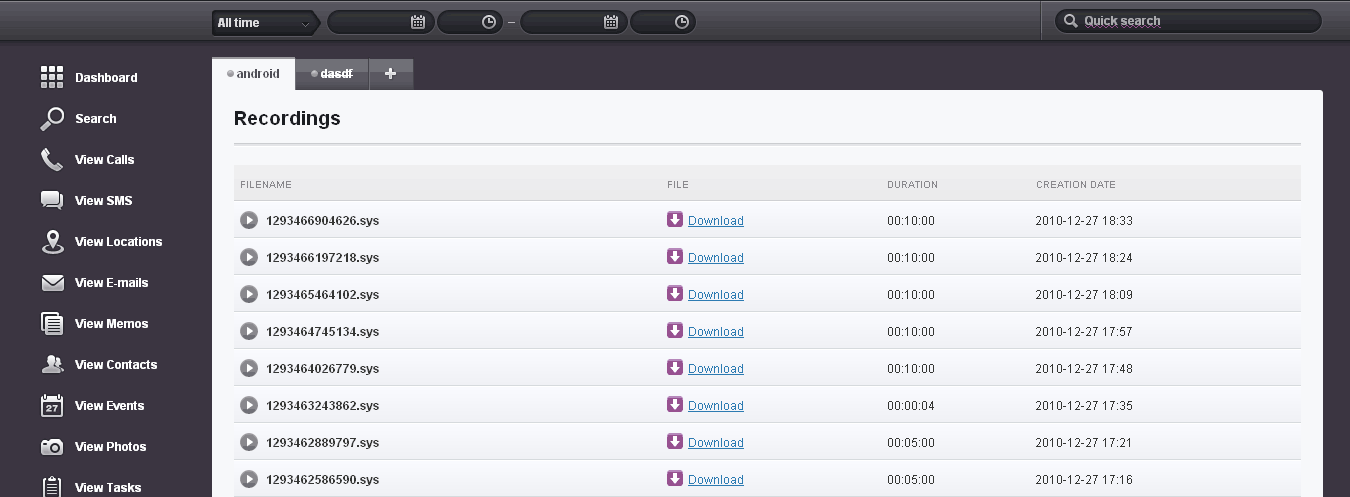Download link for recording dated 2010-12-27 17:21
This screenshot has height=497, width=1350.
point(716,443)
